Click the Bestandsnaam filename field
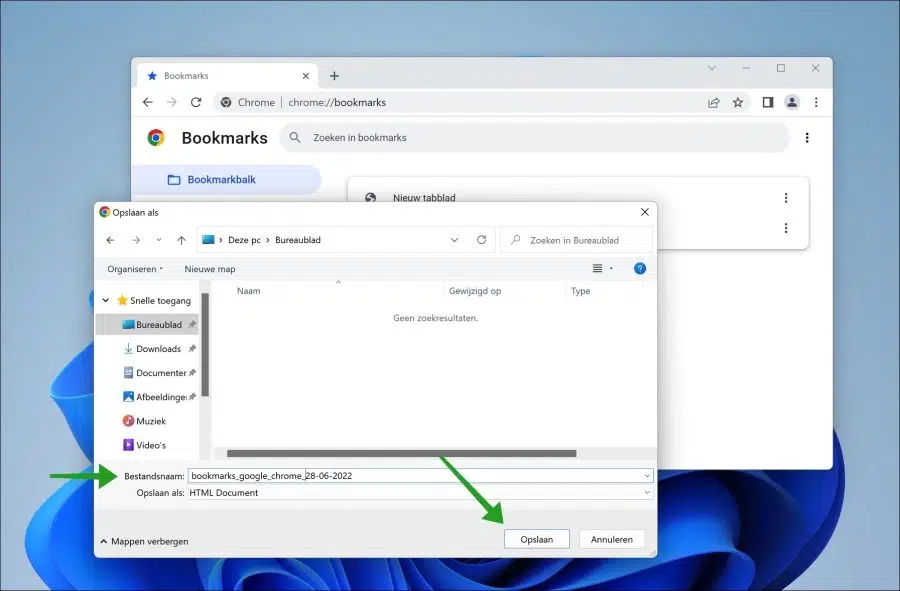The width and height of the screenshot is (900, 591). (415, 475)
